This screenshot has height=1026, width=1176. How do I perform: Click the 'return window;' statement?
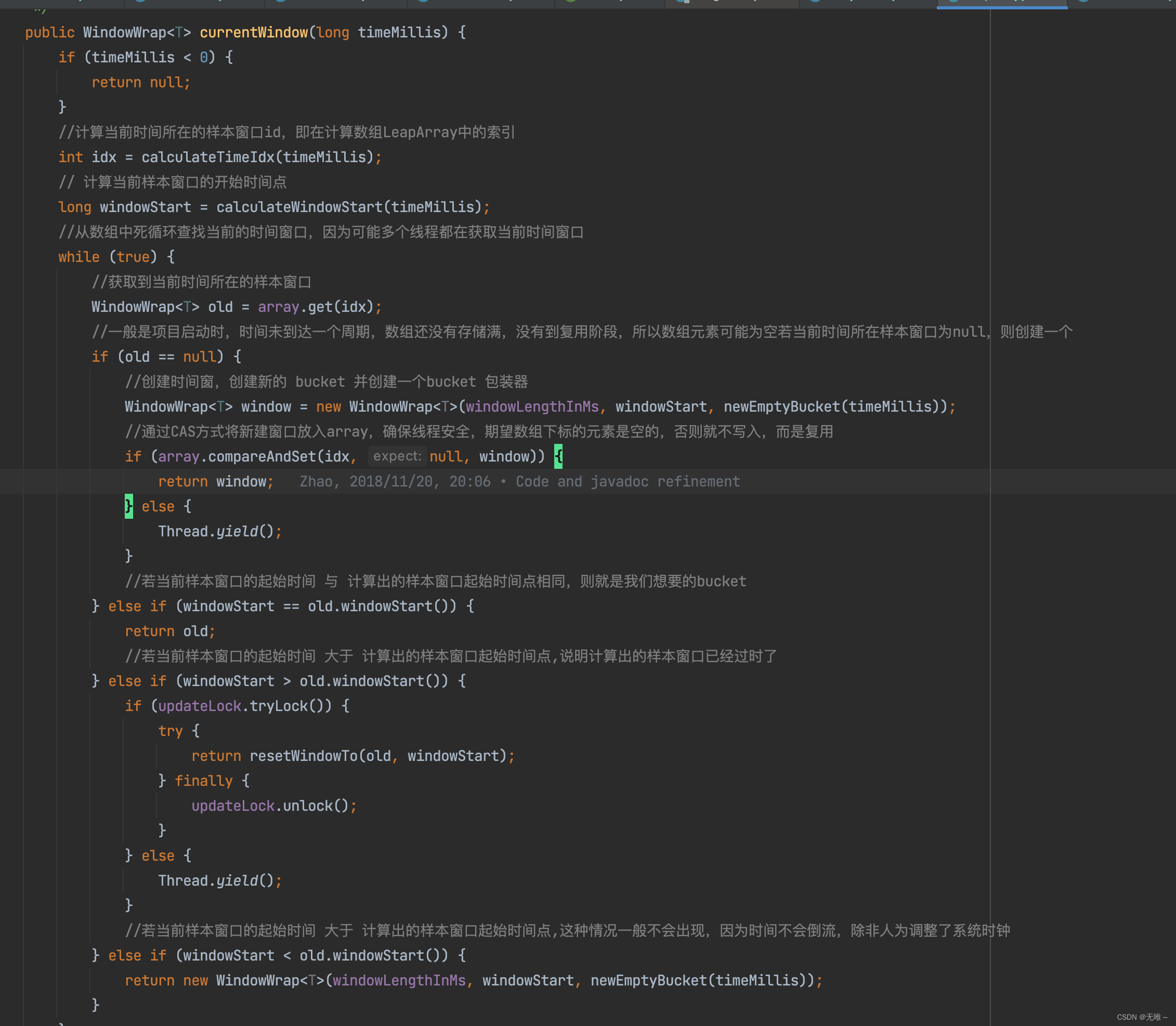tap(216, 481)
